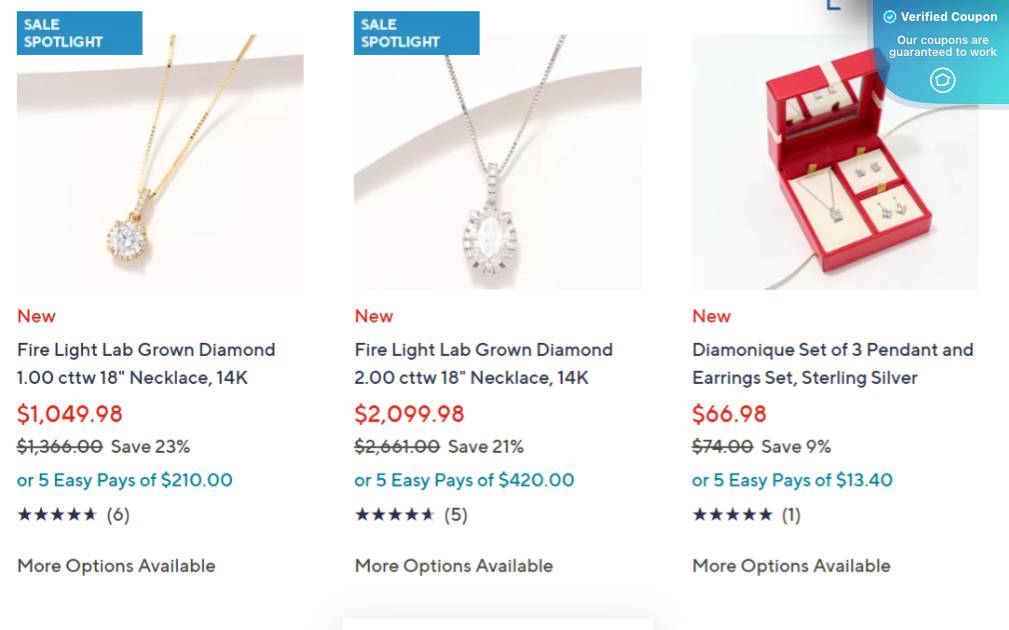The height and width of the screenshot is (630, 1009).
Task: Click the star rating for the Diamonique set
Action: point(732,514)
